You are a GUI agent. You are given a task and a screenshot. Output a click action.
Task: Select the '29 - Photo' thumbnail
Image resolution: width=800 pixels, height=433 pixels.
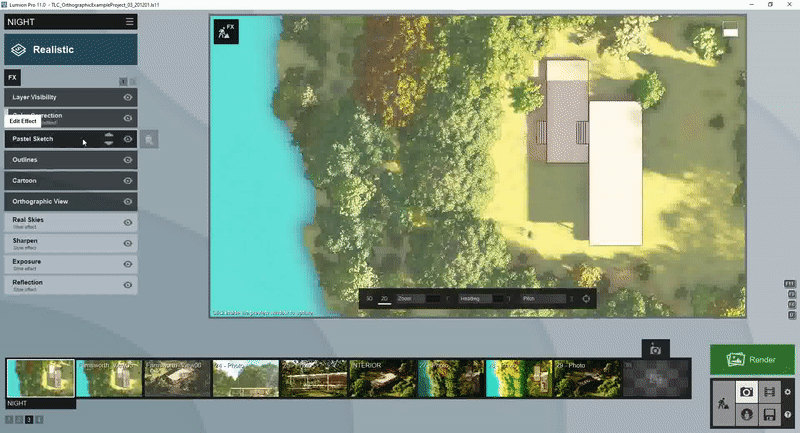(x=588, y=378)
